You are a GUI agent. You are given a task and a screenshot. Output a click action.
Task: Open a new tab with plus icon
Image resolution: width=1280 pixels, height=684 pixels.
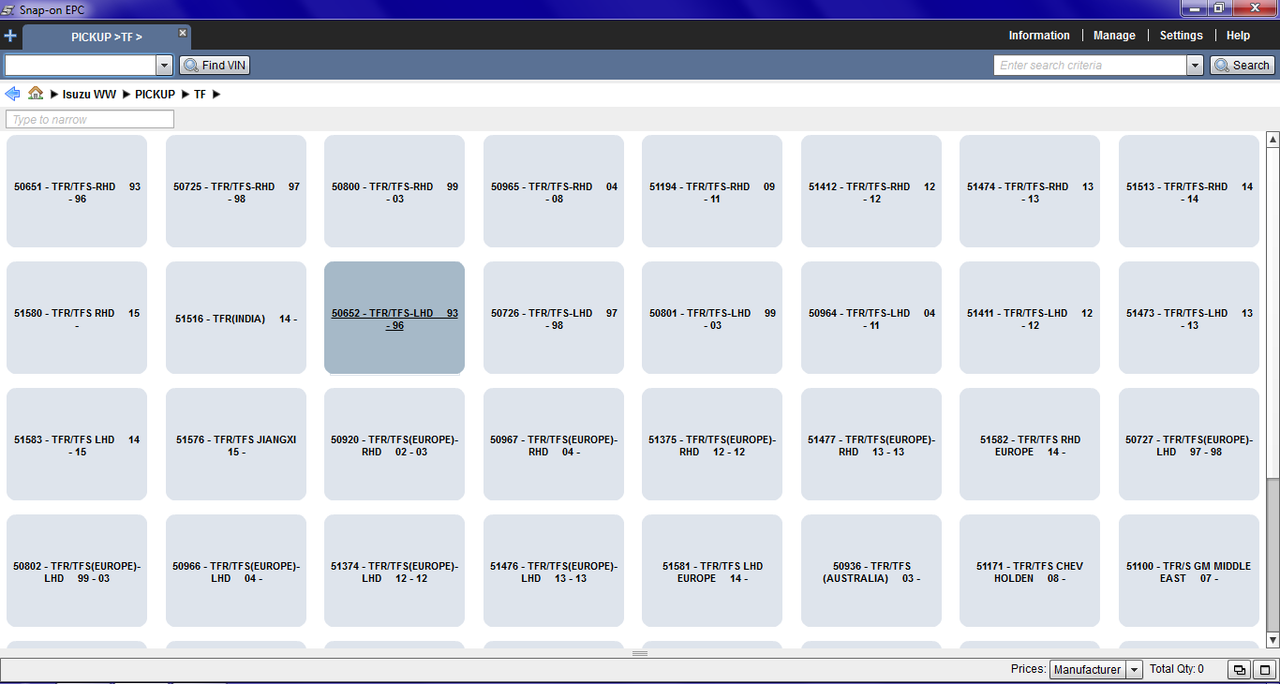10,36
